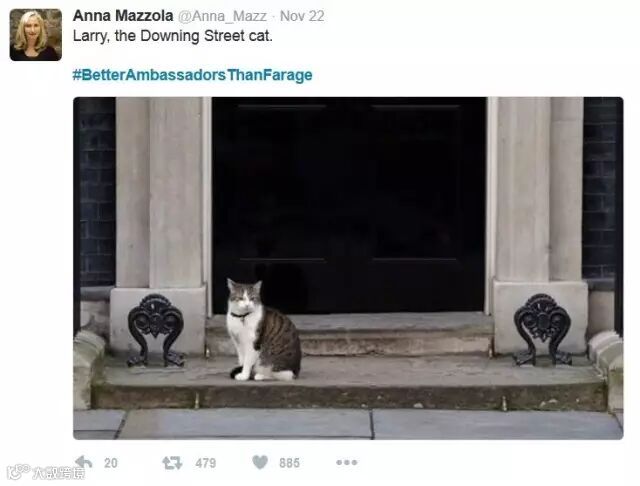Click the watermark paw logo at bottom left

coord(18,472)
